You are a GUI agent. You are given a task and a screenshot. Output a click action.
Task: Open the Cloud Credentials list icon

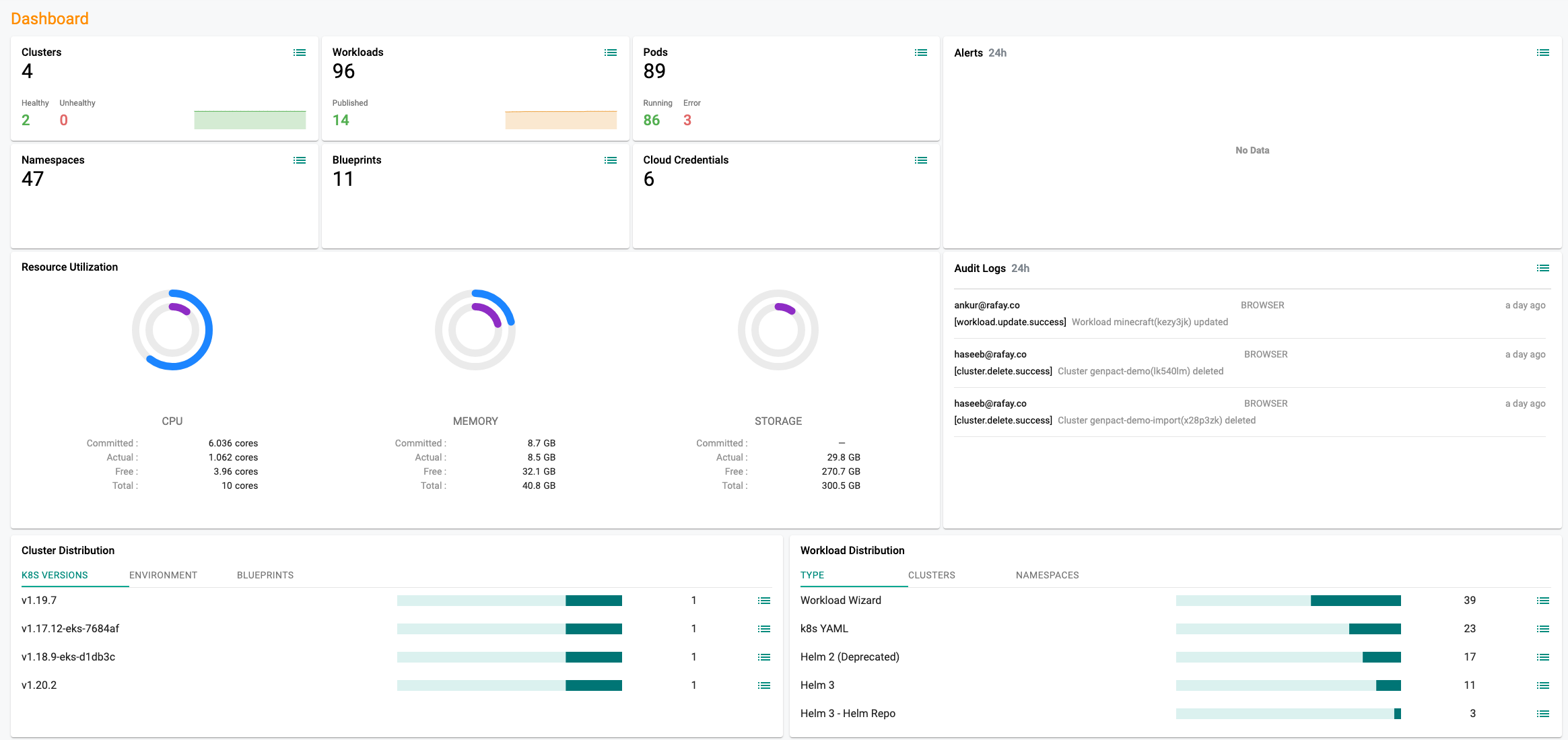(921, 160)
